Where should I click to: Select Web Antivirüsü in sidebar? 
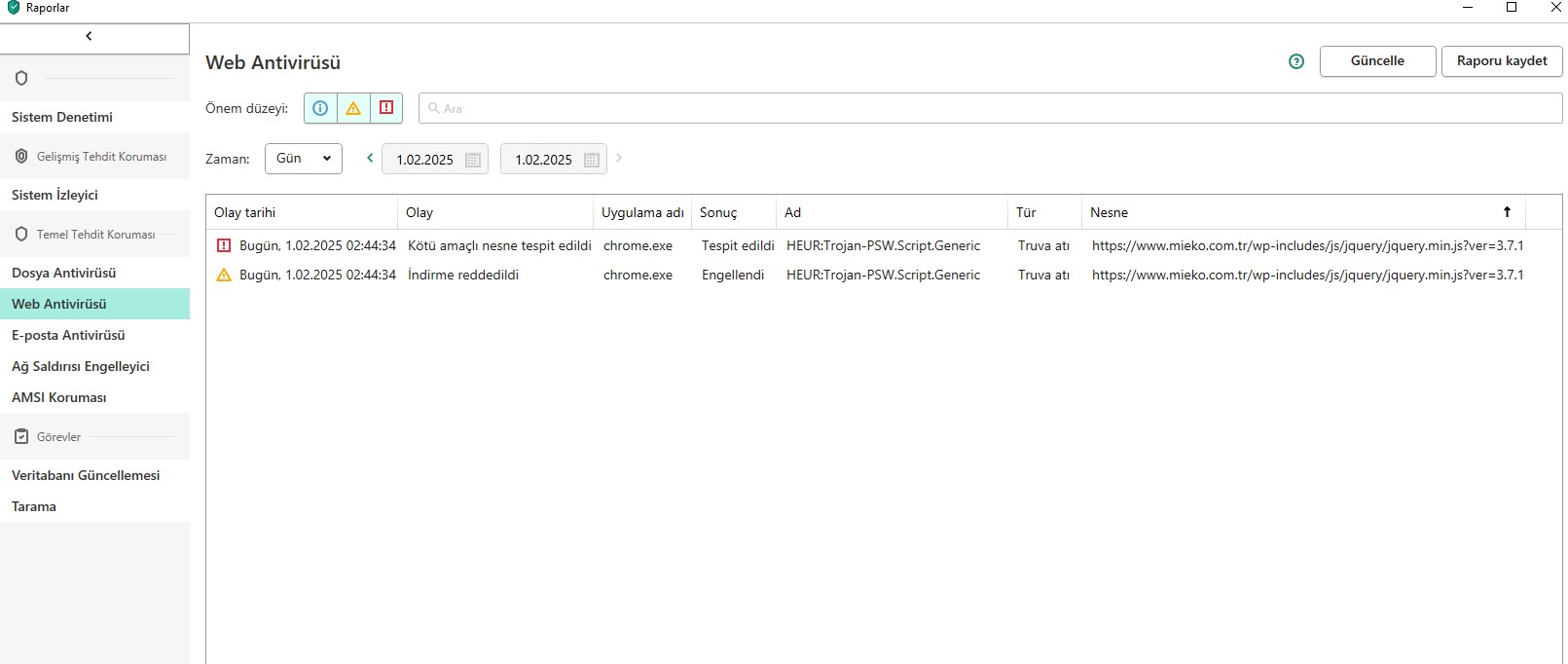tap(94, 304)
